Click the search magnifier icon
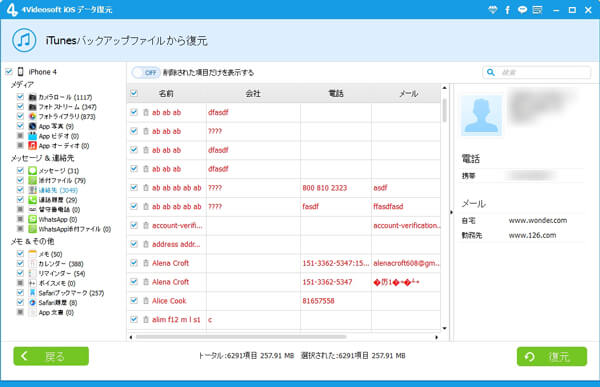 (x=491, y=72)
